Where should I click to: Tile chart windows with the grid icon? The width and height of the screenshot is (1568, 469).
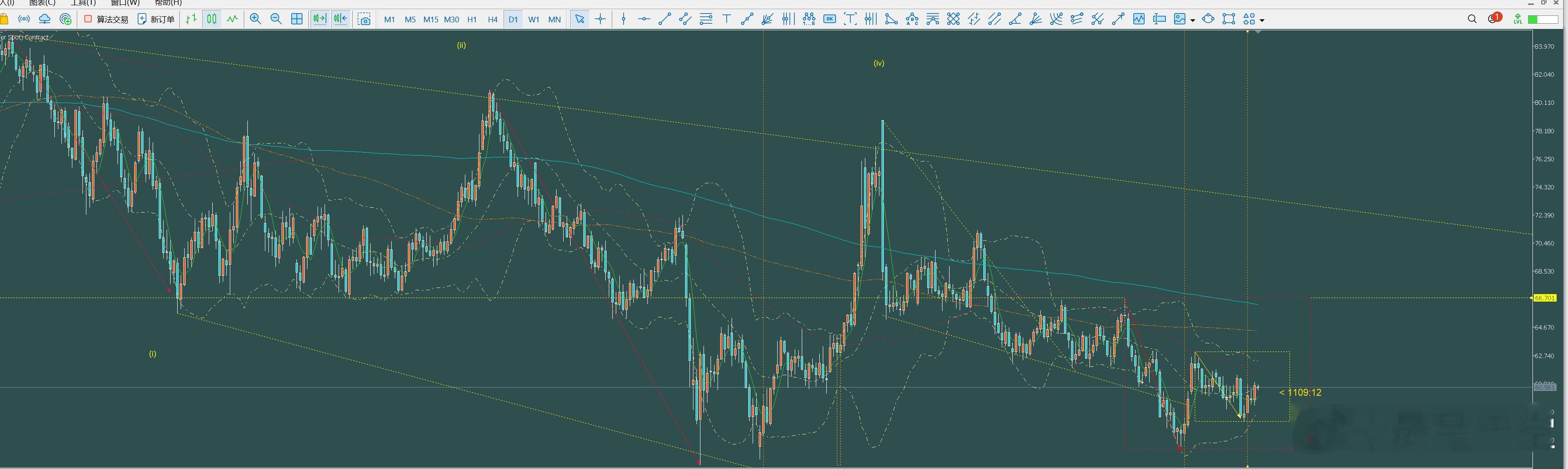pos(297,19)
